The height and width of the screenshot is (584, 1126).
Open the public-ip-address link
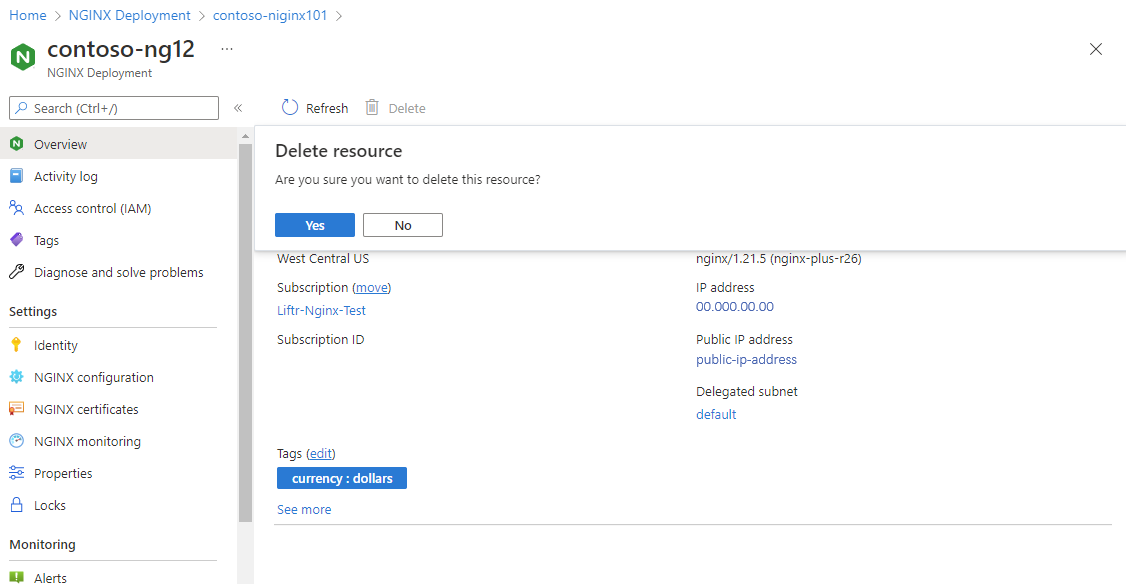coord(746,359)
